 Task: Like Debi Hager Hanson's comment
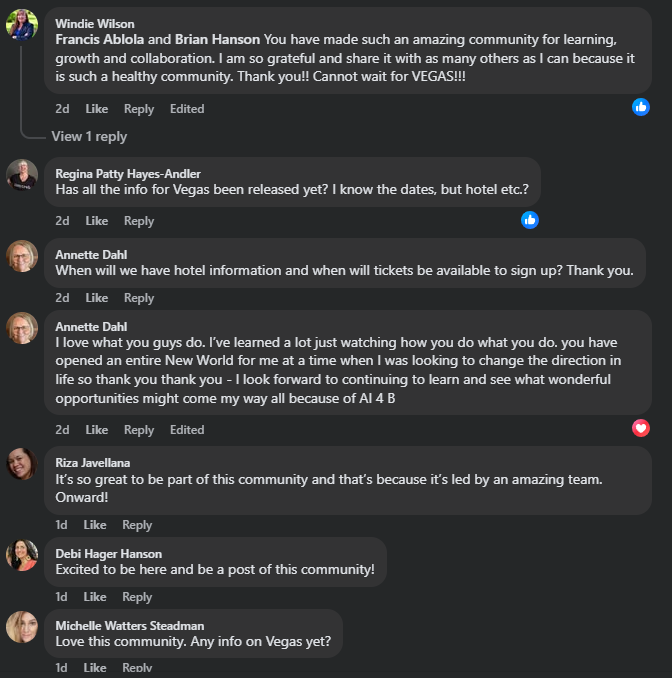[95, 597]
